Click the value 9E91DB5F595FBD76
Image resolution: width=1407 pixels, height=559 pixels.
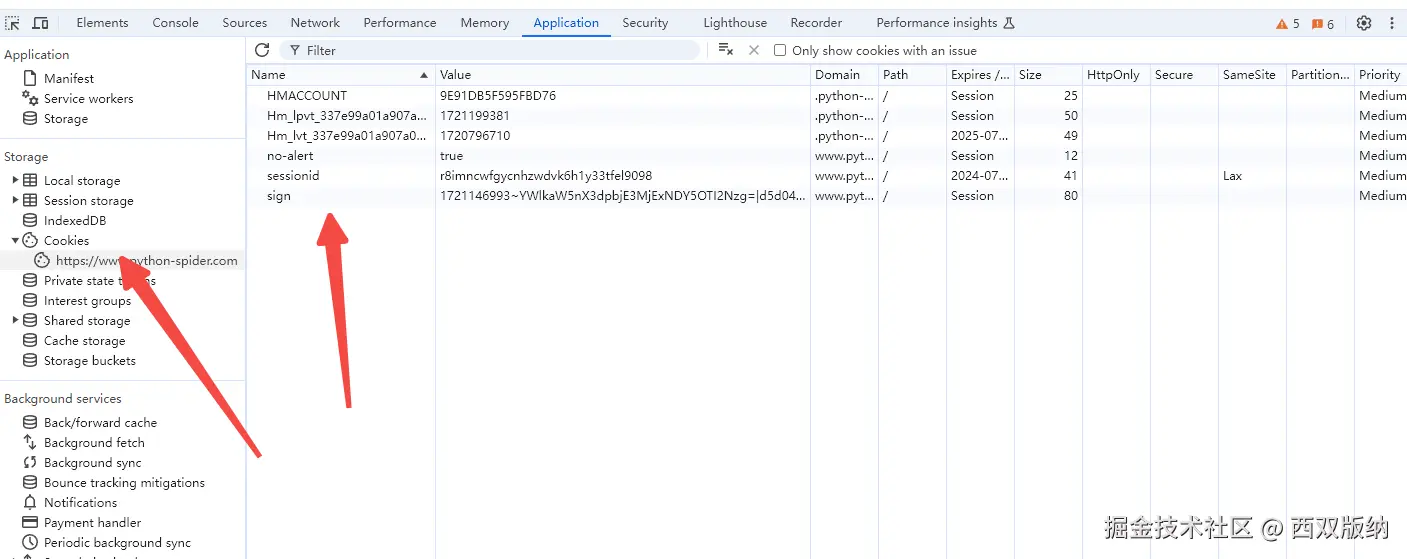(x=498, y=96)
